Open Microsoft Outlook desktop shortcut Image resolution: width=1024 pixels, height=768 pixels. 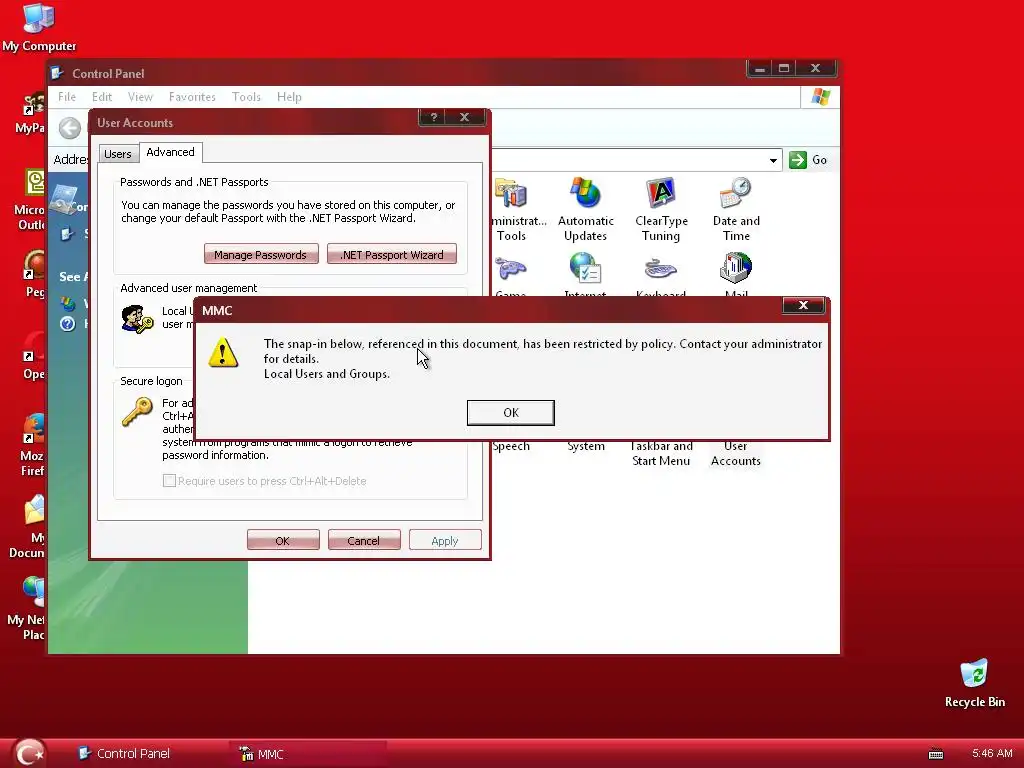coord(30,200)
